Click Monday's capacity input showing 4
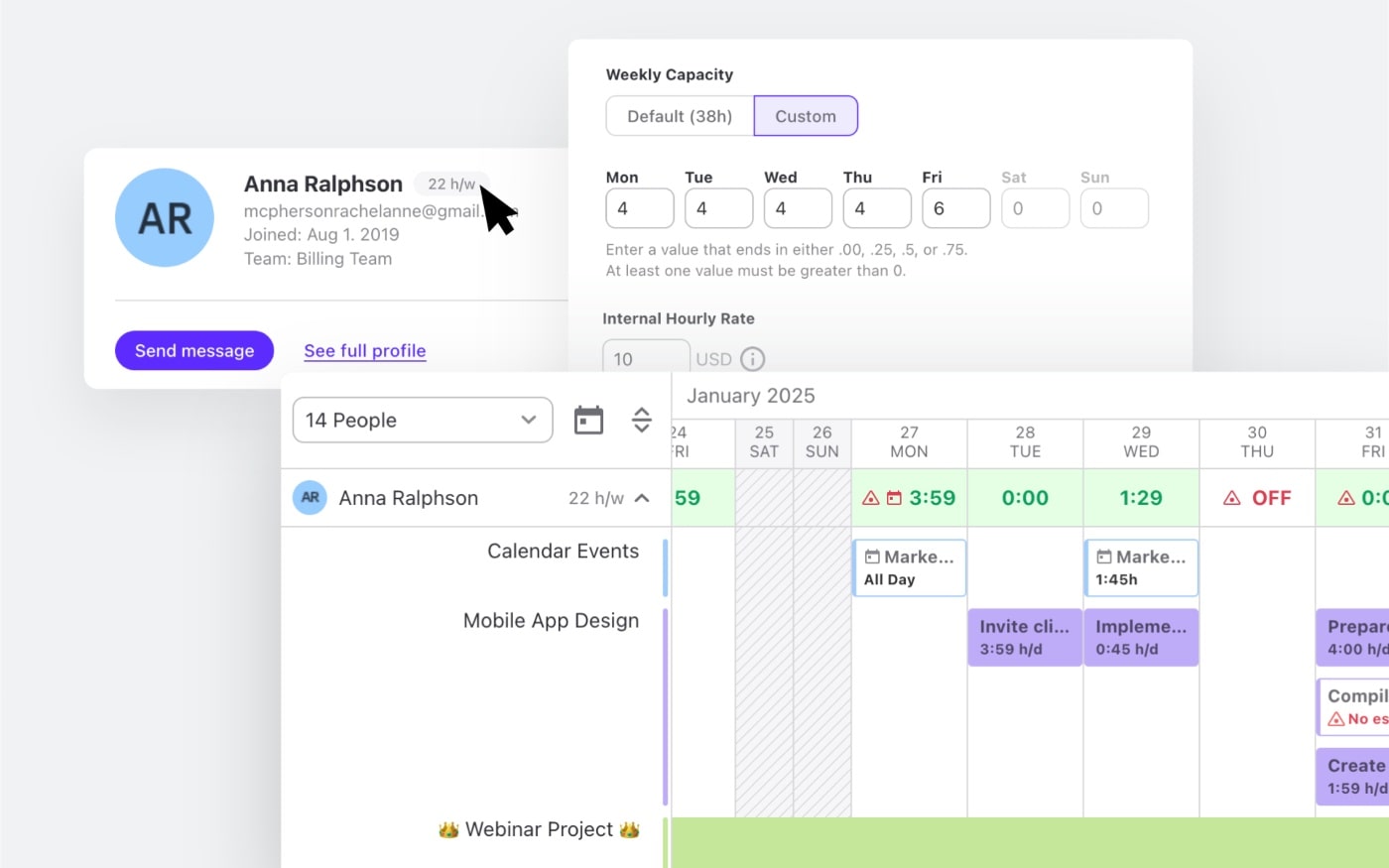This screenshot has height=868, width=1389. (x=639, y=208)
